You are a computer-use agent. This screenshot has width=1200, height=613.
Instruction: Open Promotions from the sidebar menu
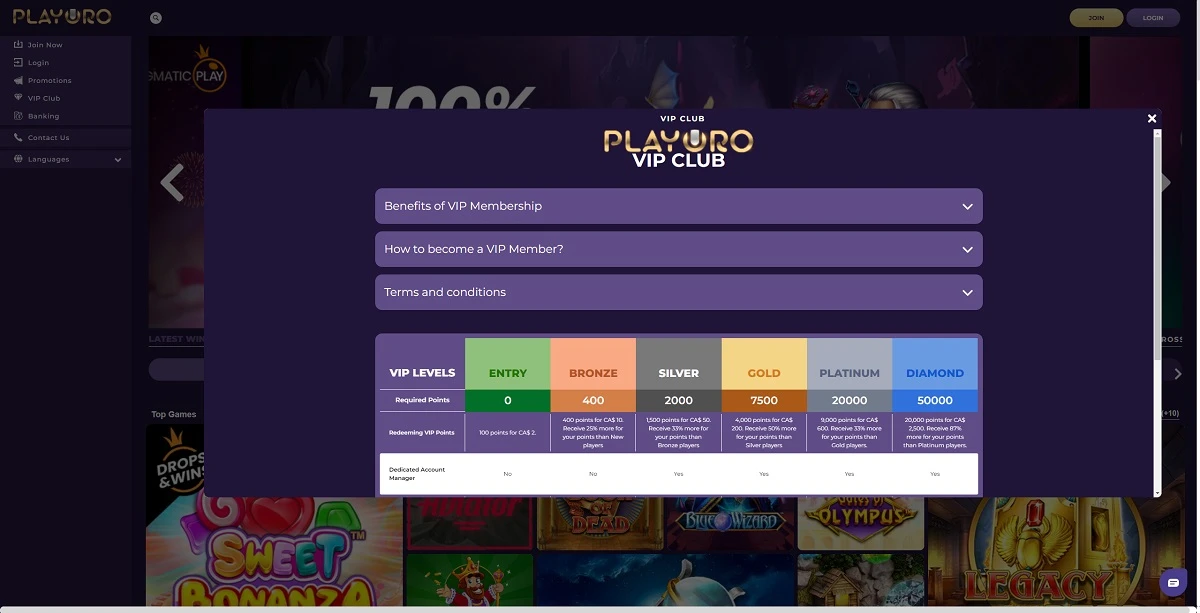click(x=50, y=80)
